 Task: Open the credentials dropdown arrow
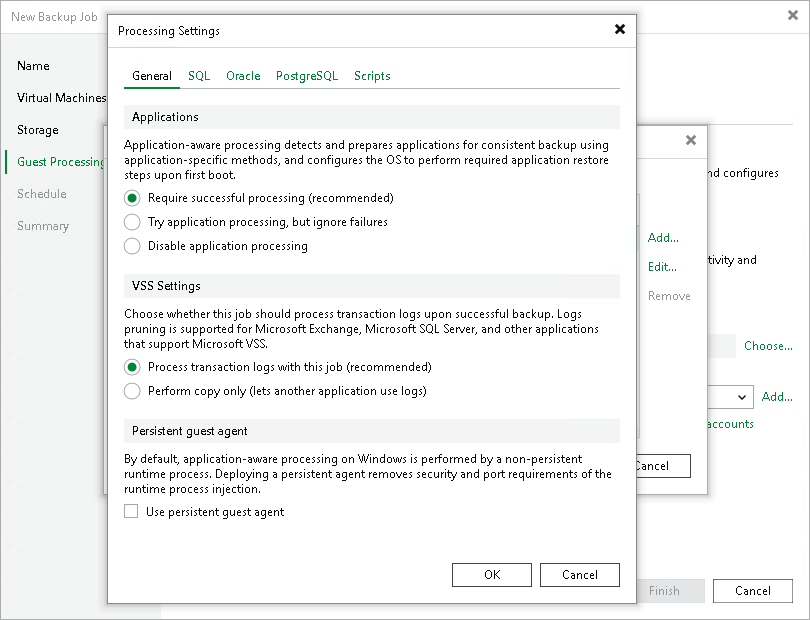(x=742, y=397)
